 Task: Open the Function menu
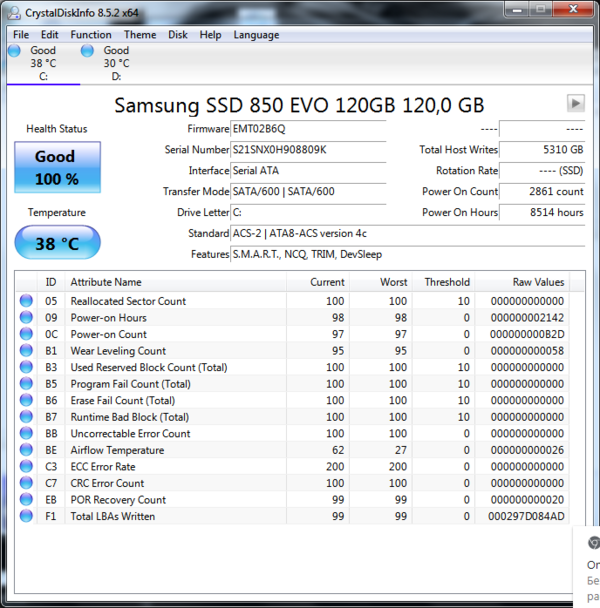click(91, 35)
